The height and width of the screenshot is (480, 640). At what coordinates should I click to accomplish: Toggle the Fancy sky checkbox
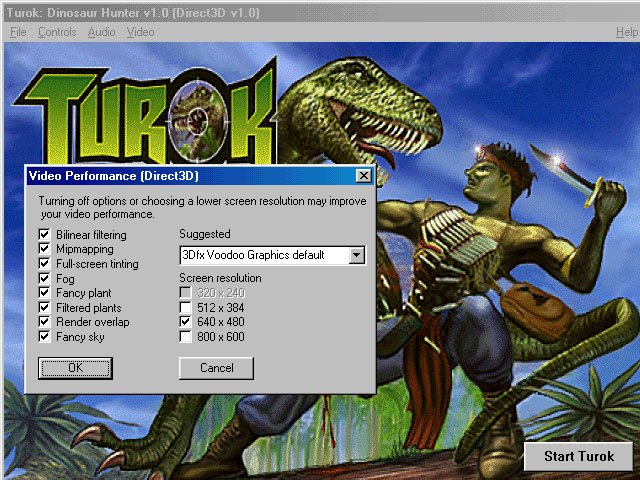tap(44, 336)
